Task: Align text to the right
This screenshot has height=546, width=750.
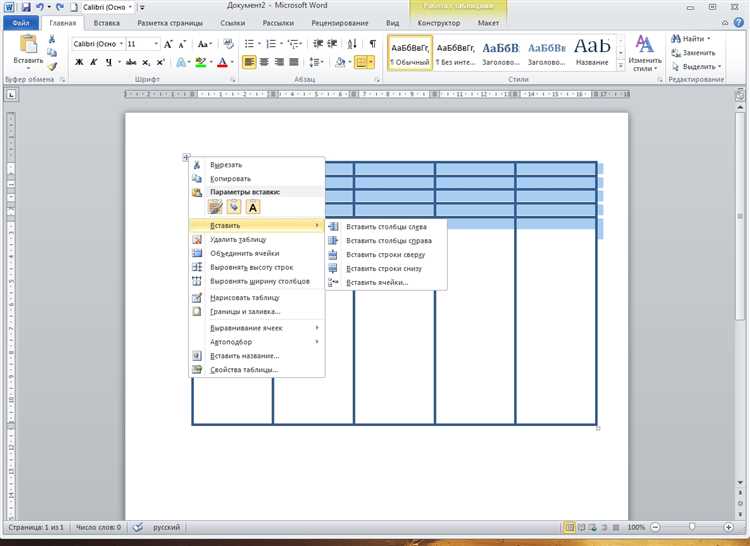Action: pos(279,62)
